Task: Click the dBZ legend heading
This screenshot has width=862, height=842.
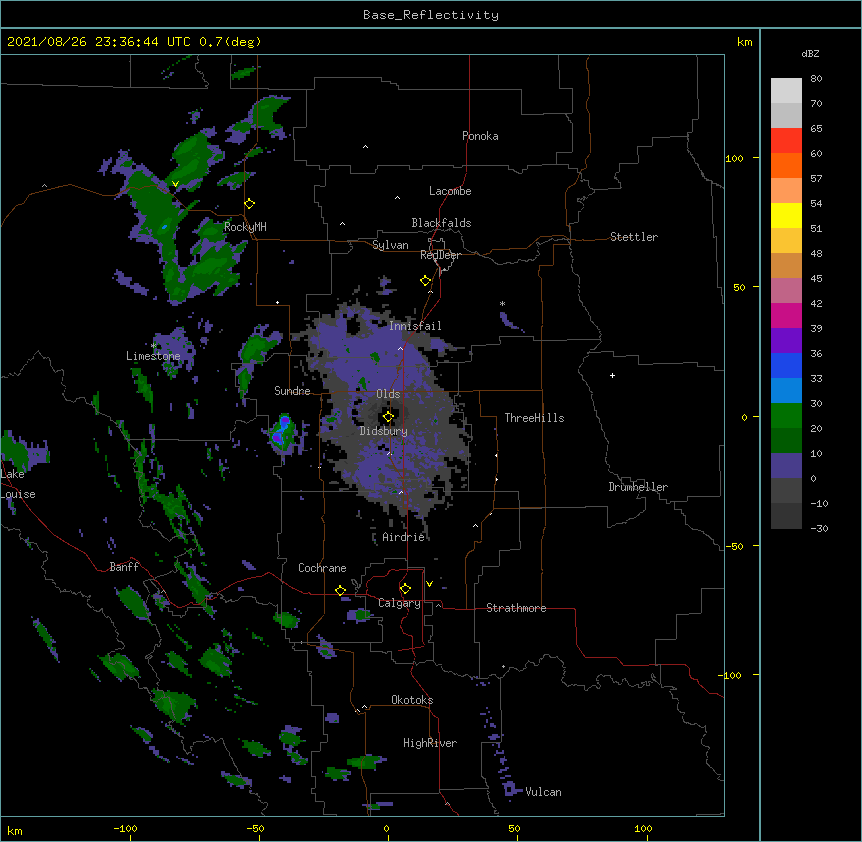Action: pyautogui.click(x=810, y=54)
